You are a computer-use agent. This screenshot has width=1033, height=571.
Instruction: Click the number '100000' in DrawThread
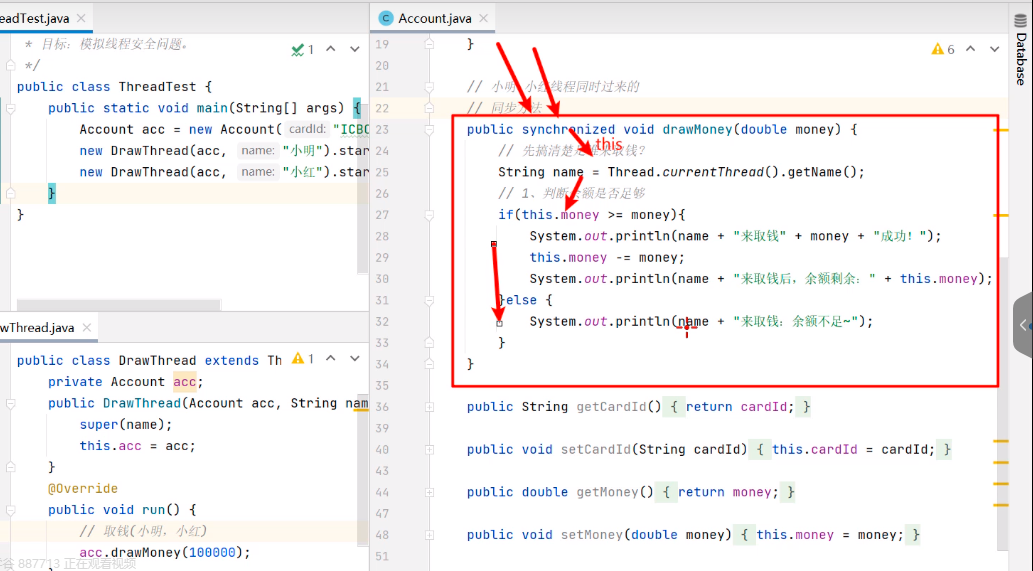coord(212,553)
